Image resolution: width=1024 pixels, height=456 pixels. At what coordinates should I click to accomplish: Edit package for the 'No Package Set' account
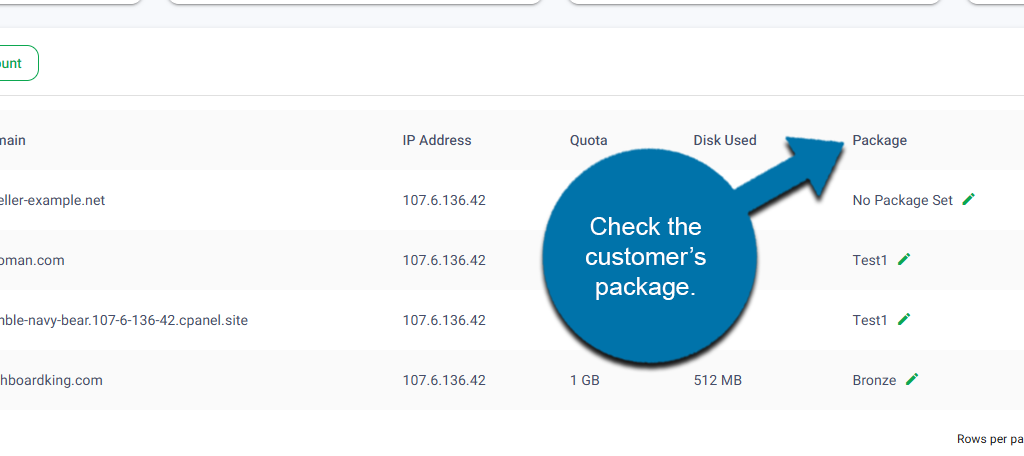tap(968, 199)
